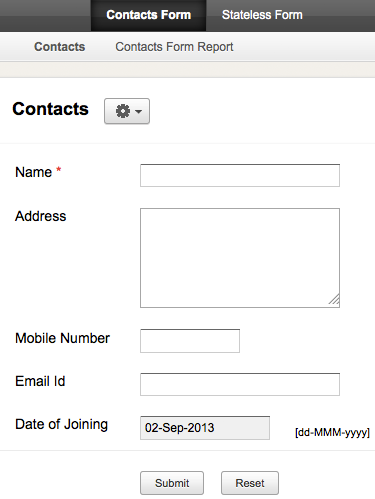Click the Date of Joining label
The image size is (375, 499).
(x=61, y=424)
